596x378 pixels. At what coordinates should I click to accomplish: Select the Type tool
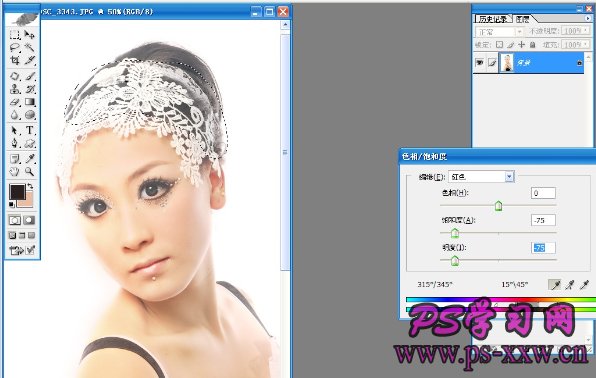pyautogui.click(x=30, y=130)
